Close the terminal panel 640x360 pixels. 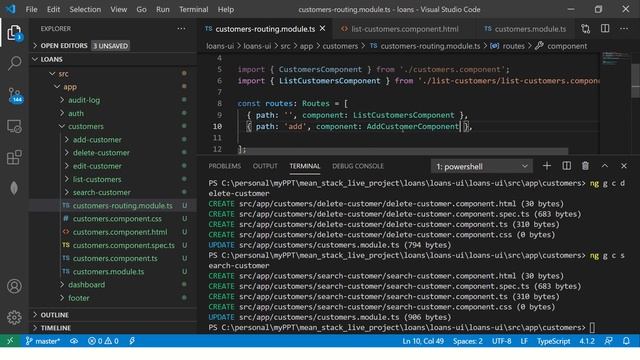(624, 166)
